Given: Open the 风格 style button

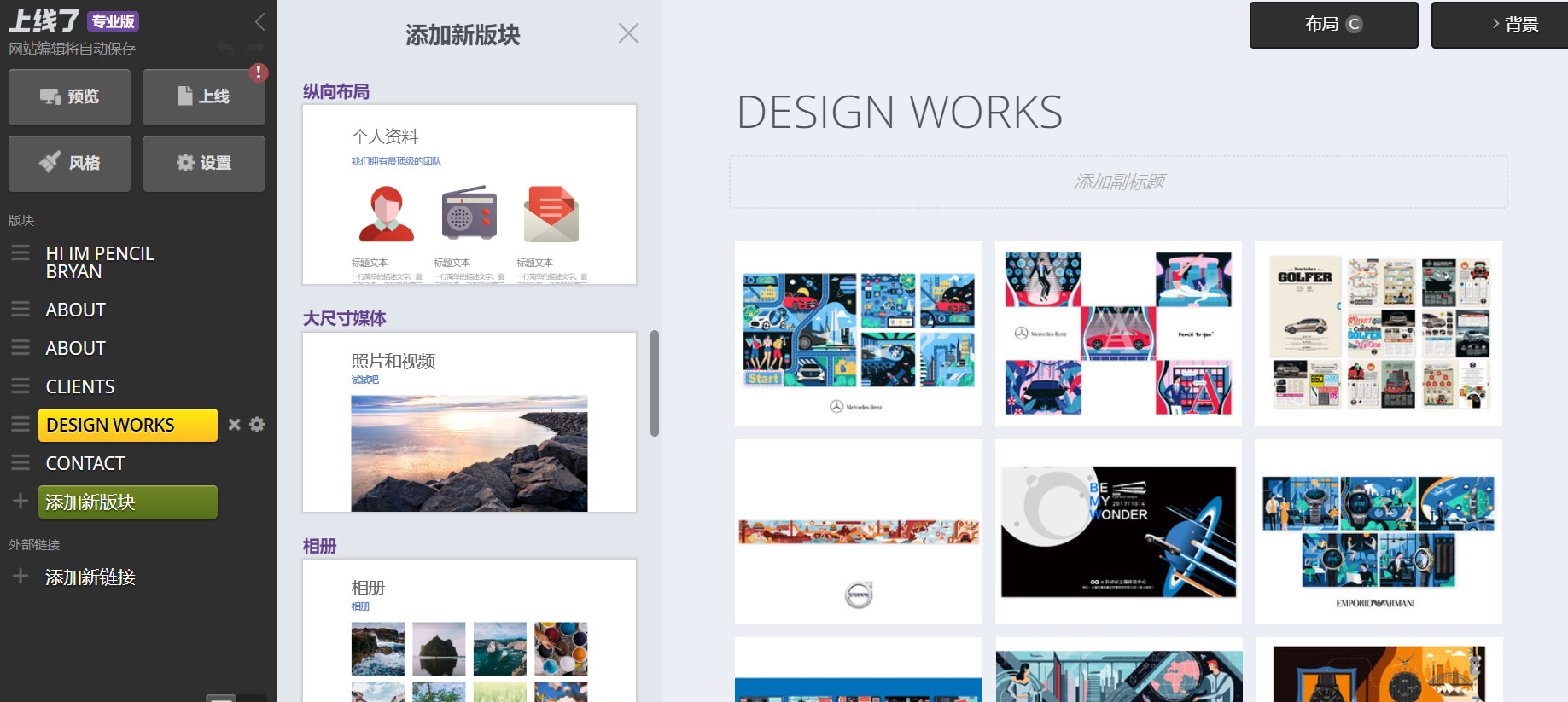Looking at the screenshot, I should 69,163.
